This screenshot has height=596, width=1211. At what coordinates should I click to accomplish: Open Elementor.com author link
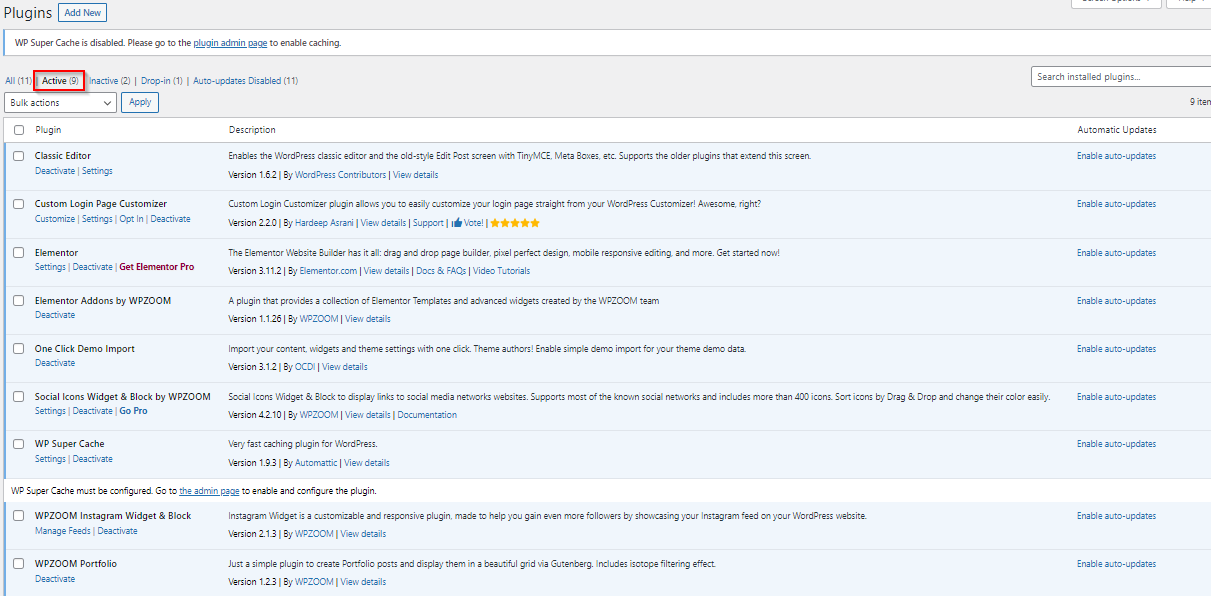point(326,271)
